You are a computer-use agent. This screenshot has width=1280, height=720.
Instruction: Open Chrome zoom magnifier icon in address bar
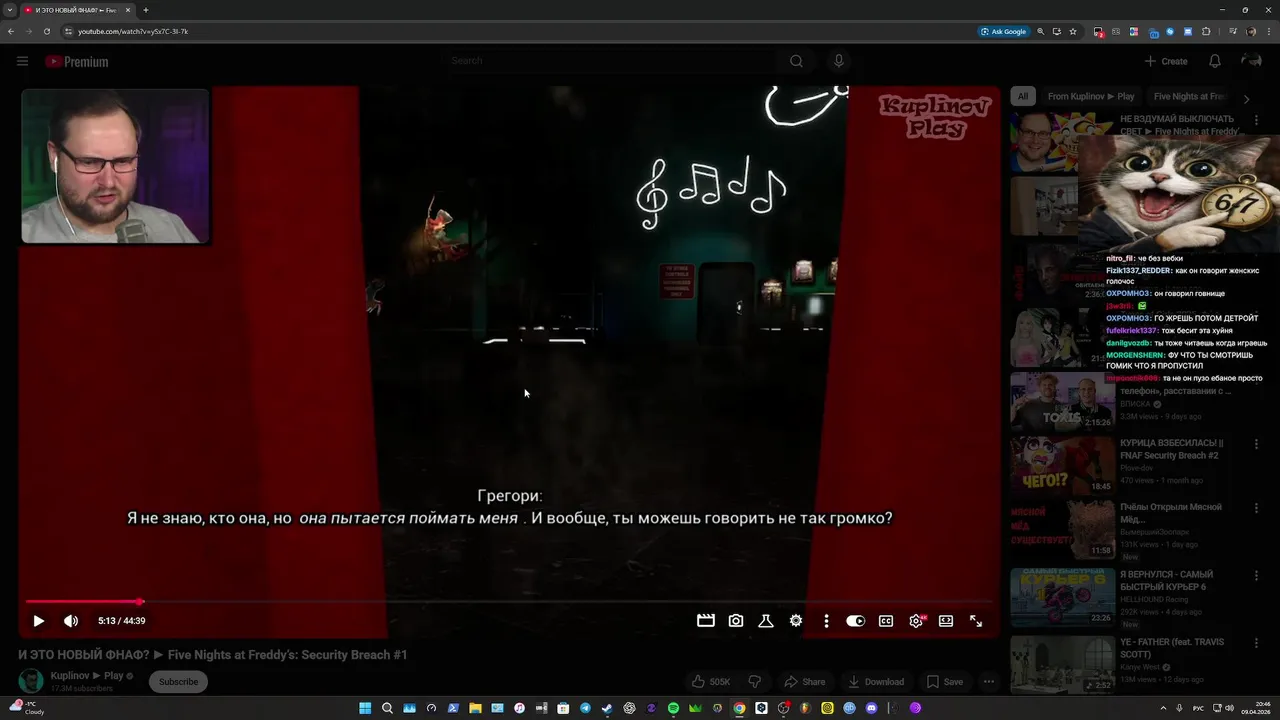pyautogui.click(x=1041, y=31)
